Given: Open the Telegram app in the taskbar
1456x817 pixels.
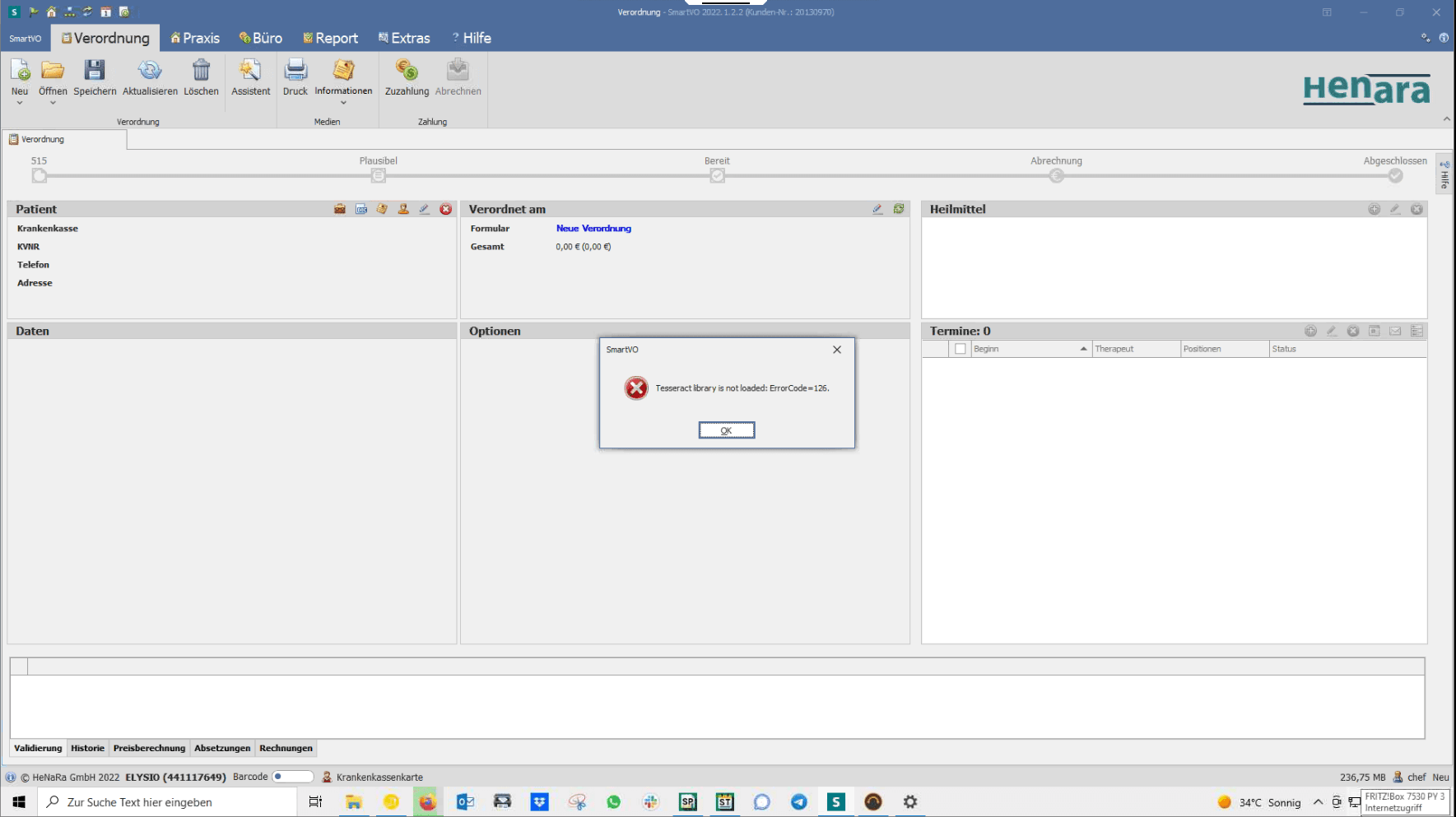Looking at the screenshot, I should (798, 802).
